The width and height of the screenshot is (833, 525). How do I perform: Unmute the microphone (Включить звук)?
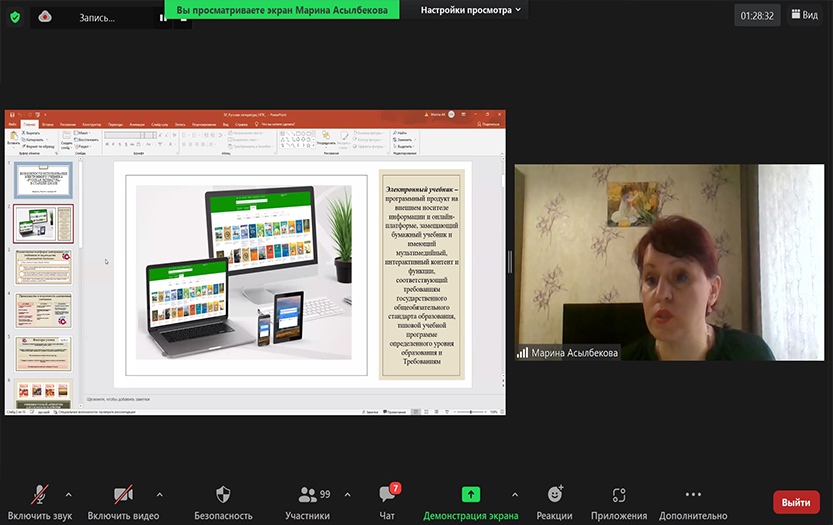pos(40,495)
